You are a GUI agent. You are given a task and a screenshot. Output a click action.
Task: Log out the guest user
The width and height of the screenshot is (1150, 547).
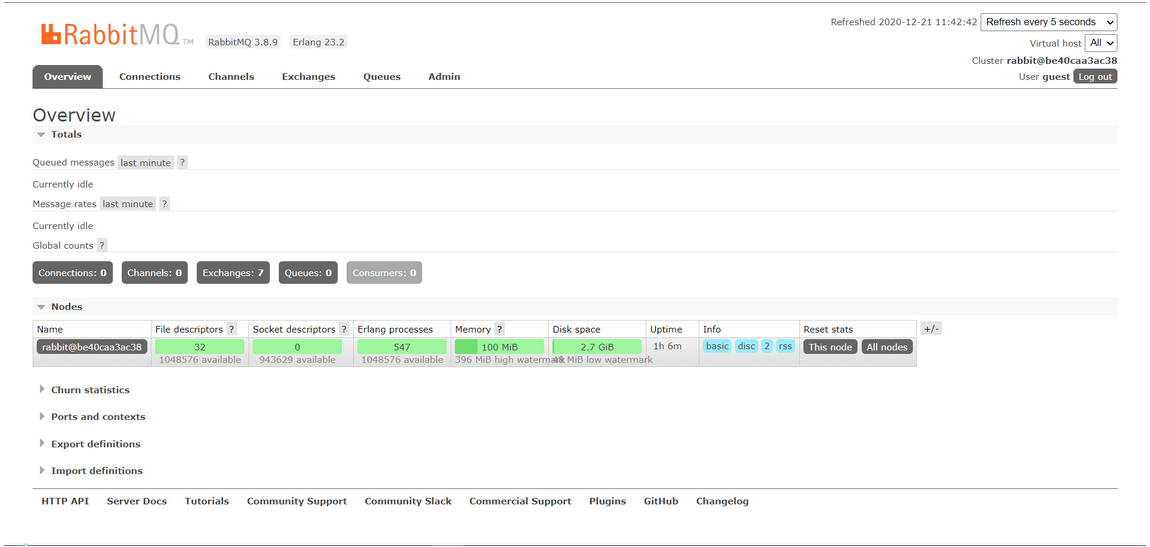coord(1095,76)
